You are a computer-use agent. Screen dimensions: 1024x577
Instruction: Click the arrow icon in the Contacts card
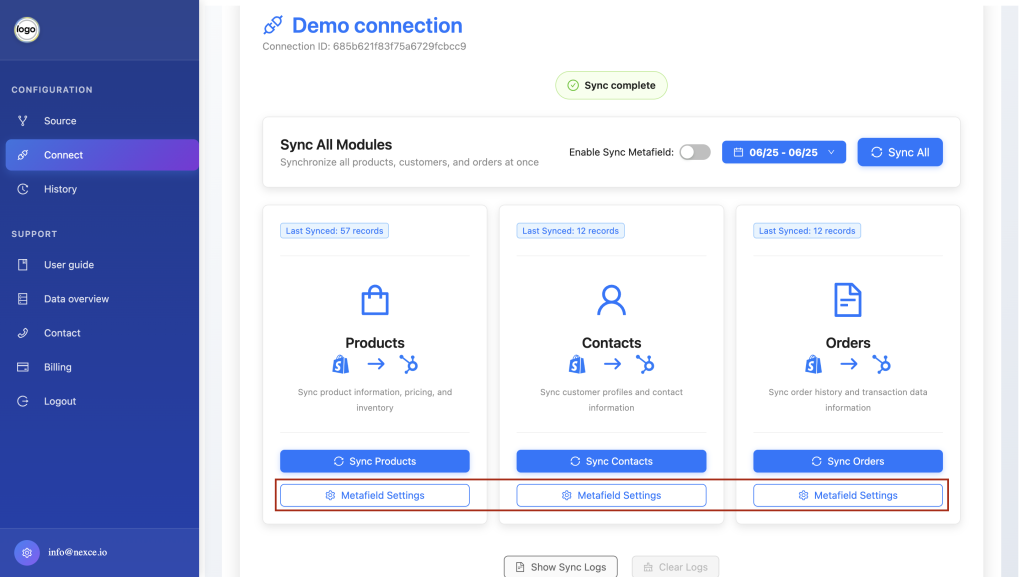coord(612,364)
